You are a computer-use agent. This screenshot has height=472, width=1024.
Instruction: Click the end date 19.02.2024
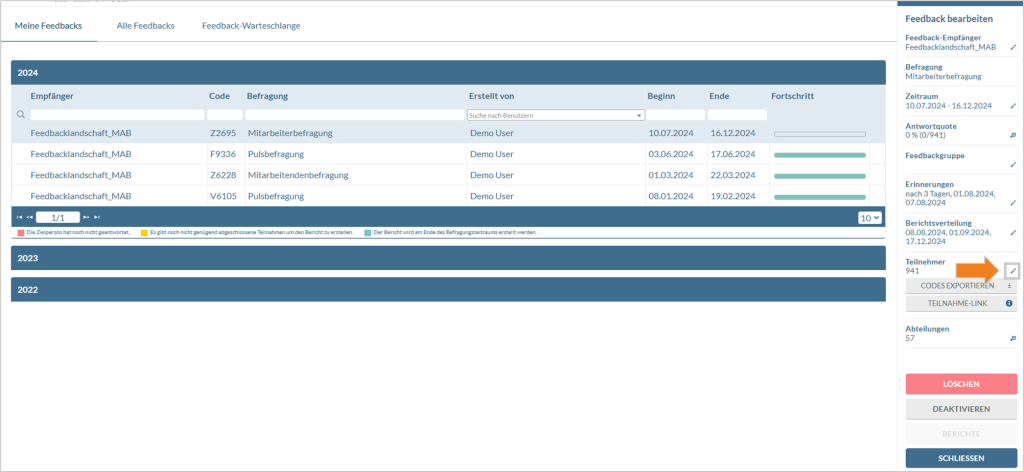(x=733, y=197)
